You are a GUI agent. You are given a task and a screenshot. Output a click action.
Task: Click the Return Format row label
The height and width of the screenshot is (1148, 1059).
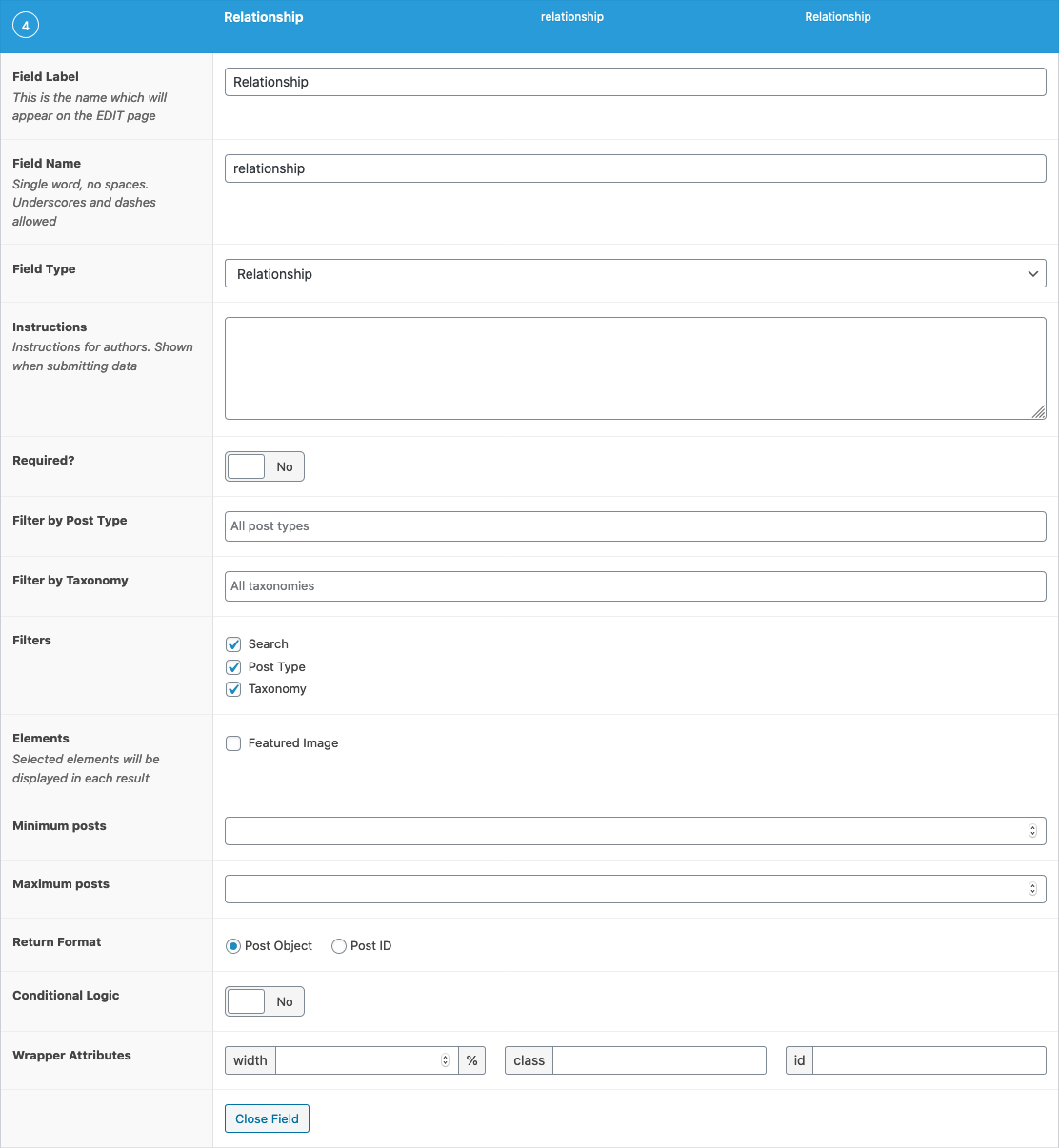click(x=56, y=942)
